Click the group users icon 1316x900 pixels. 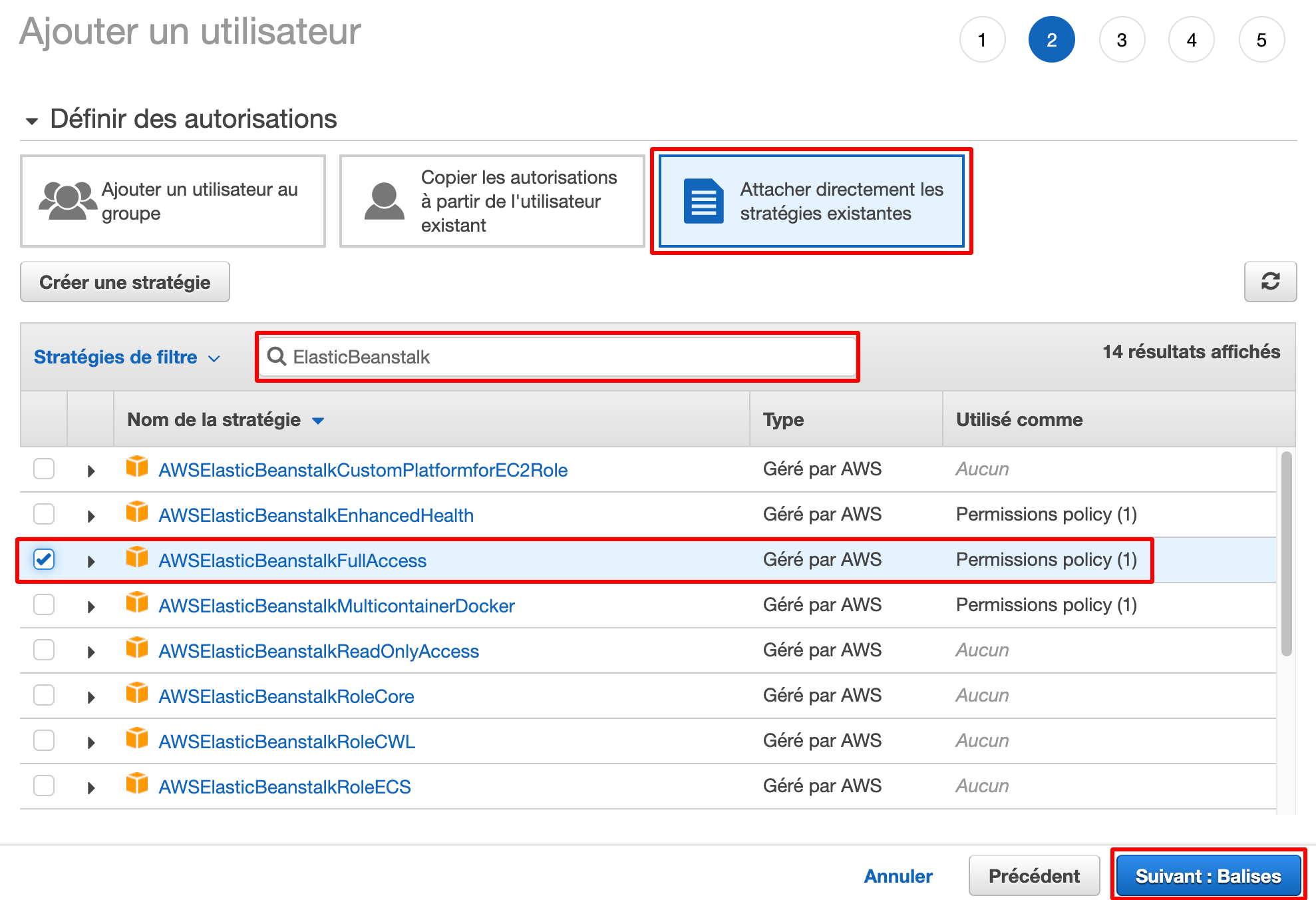point(67,200)
